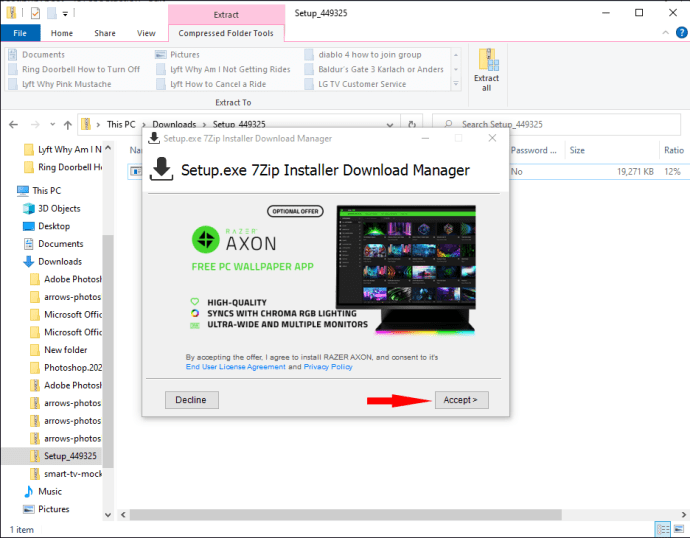The height and width of the screenshot is (538, 690).
Task: Sort by the Password column header
Action: [x=536, y=150]
